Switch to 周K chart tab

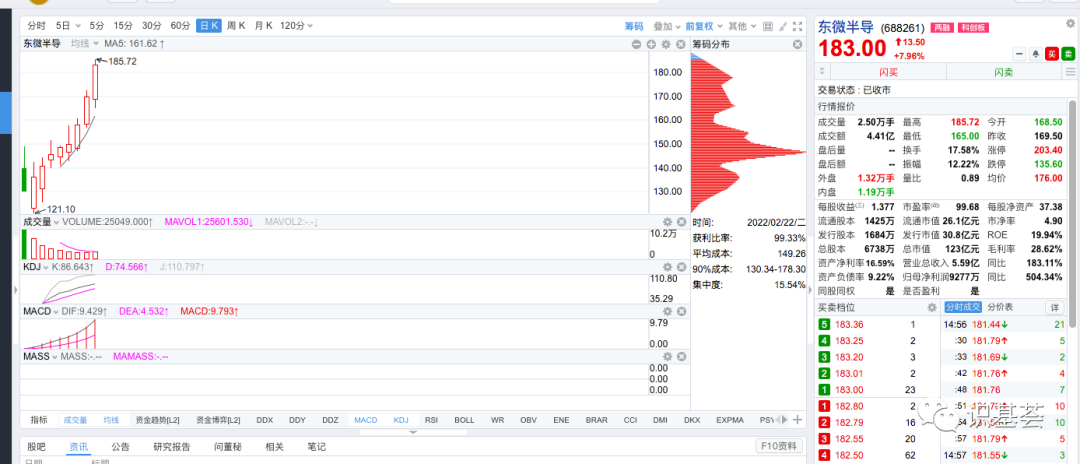click(x=236, y=26)
